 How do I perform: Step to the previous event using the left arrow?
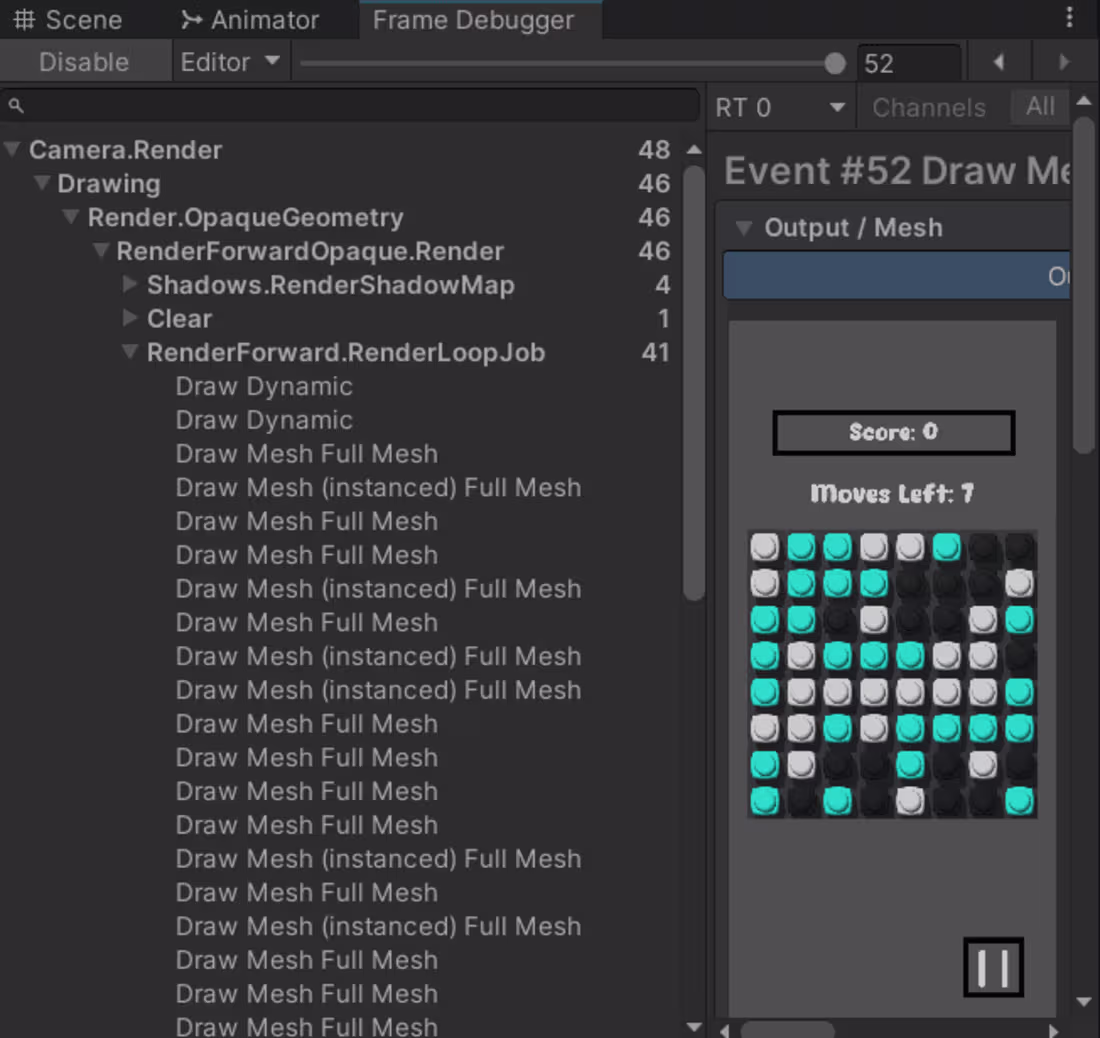coord(998,62)
